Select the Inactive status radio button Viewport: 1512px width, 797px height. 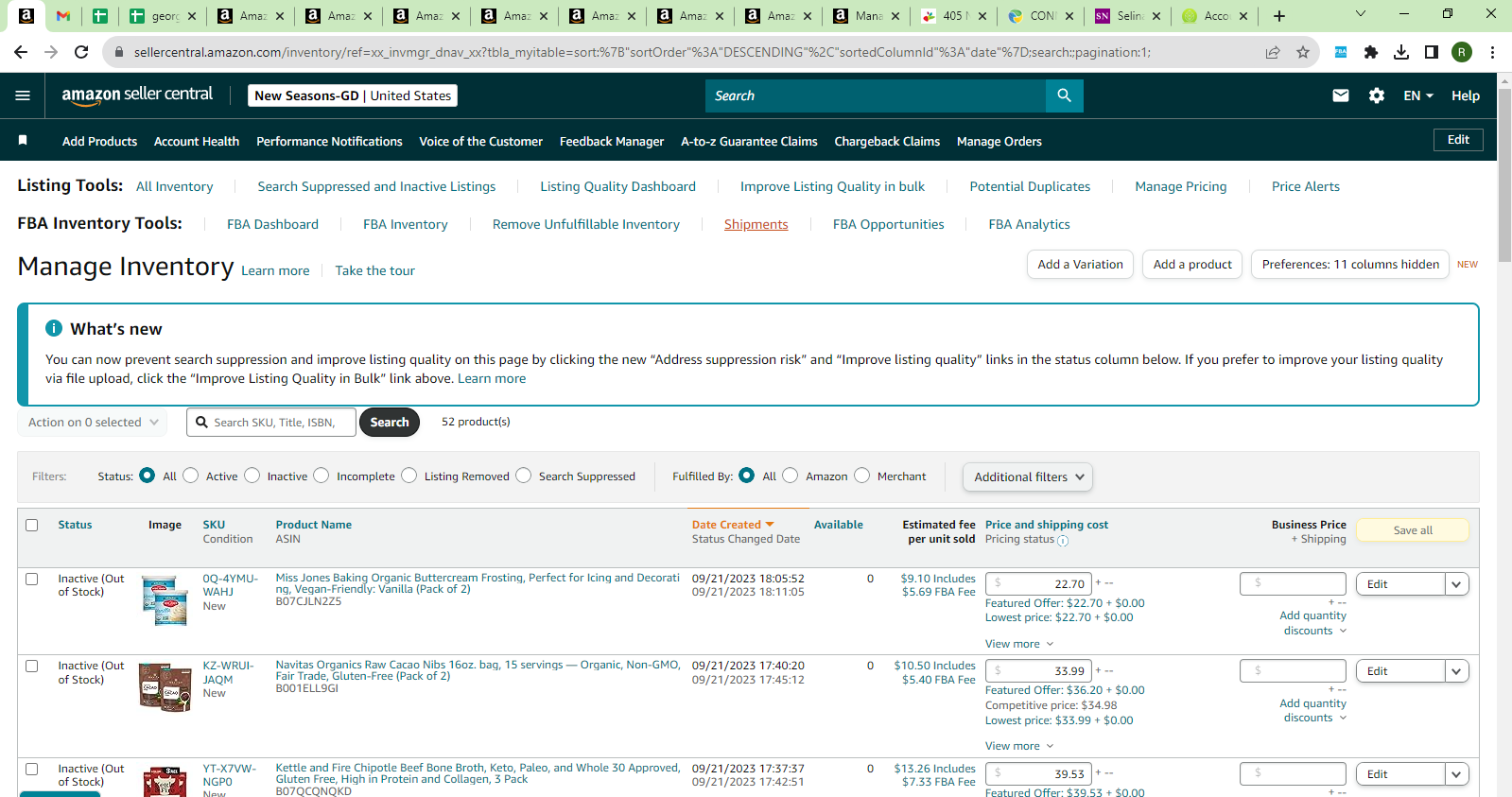click(252, 476)
